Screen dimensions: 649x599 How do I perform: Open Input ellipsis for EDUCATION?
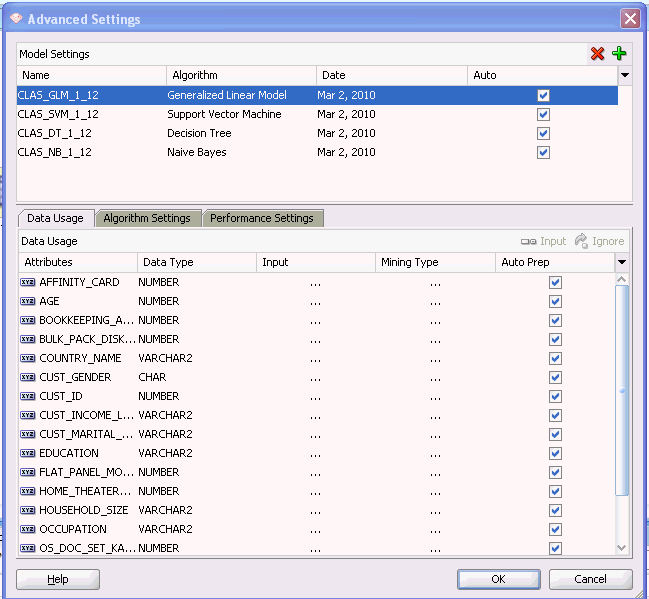tap(315, 456)
